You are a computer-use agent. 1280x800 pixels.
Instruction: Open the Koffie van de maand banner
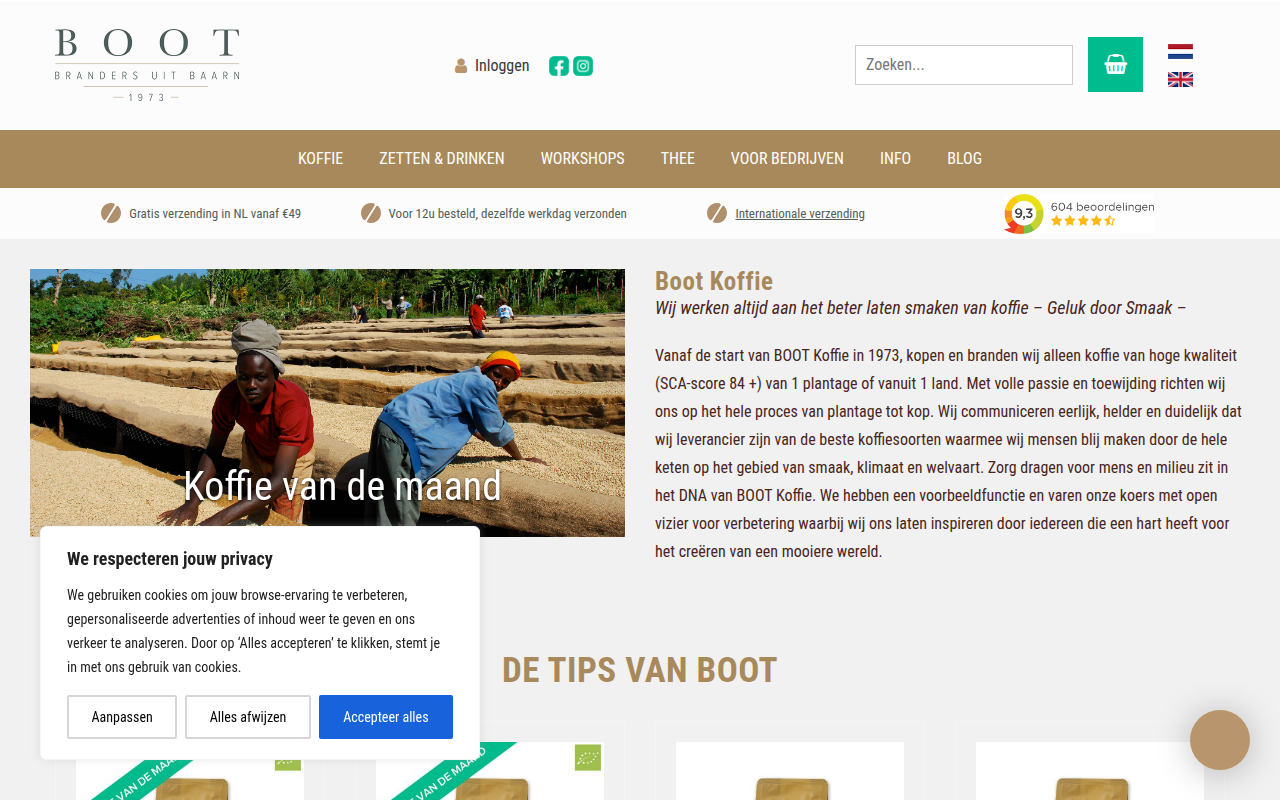327,403
